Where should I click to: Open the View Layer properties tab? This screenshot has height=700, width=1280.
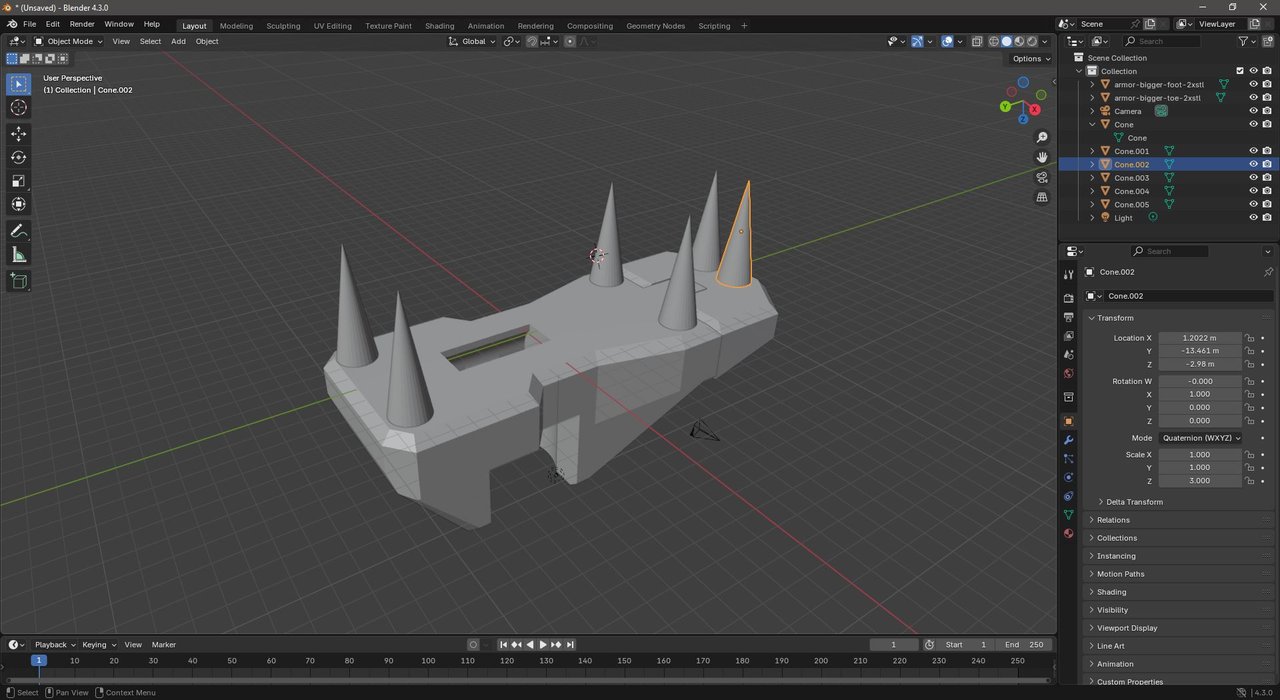click(x=1068, y=336)
